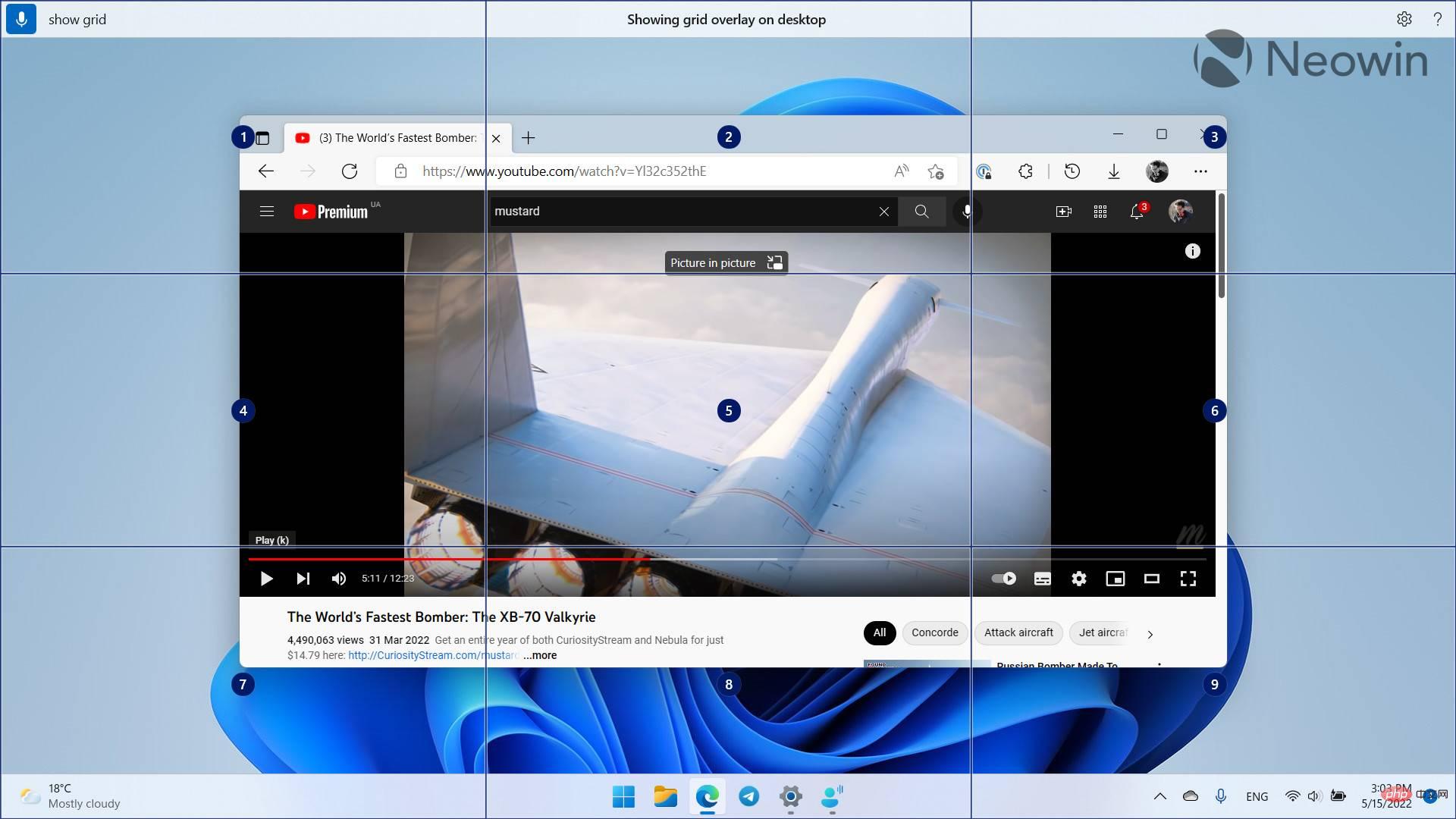
Task: Open Telegram from Windows taskbar
Action: click(x=749, y=796)
